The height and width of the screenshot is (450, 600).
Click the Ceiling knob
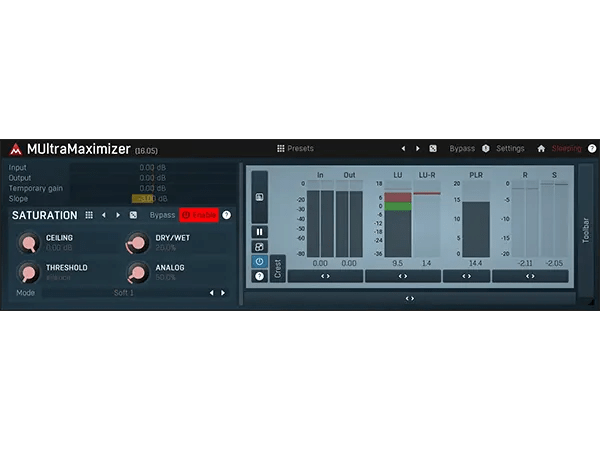tap(28, 243)
